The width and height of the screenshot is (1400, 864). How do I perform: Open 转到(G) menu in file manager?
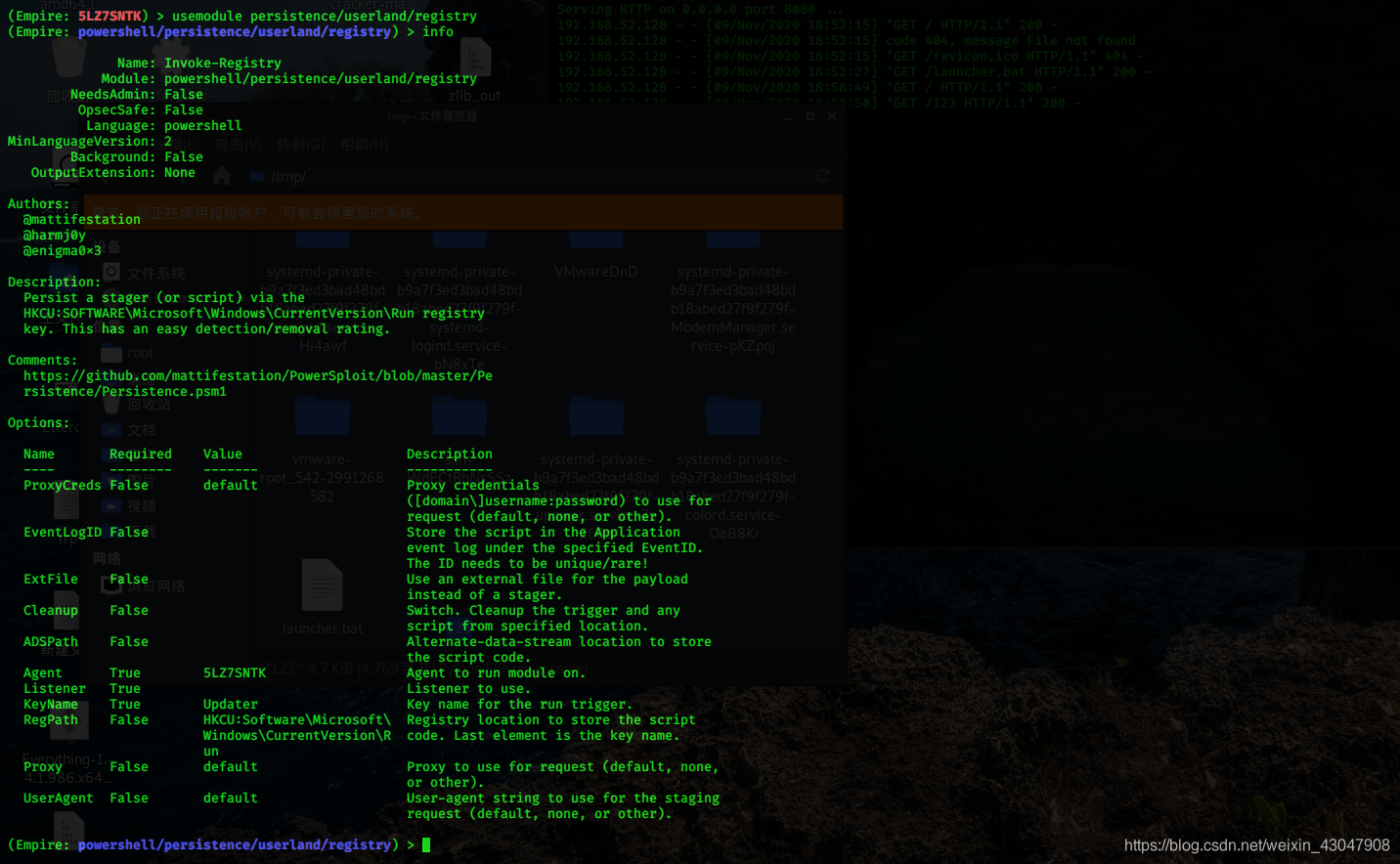(x=300, y=144)
